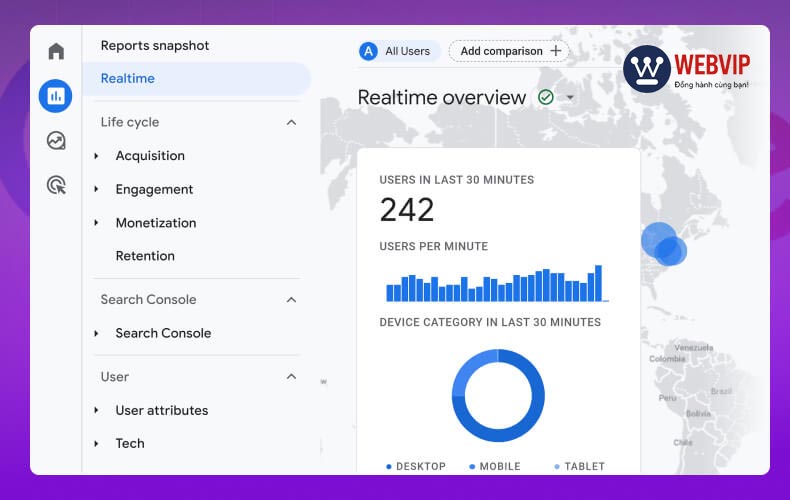The height and width of the screenshot is (500, 790).
Task: Click the Home icon in left rail
Action: coord(56,51)
